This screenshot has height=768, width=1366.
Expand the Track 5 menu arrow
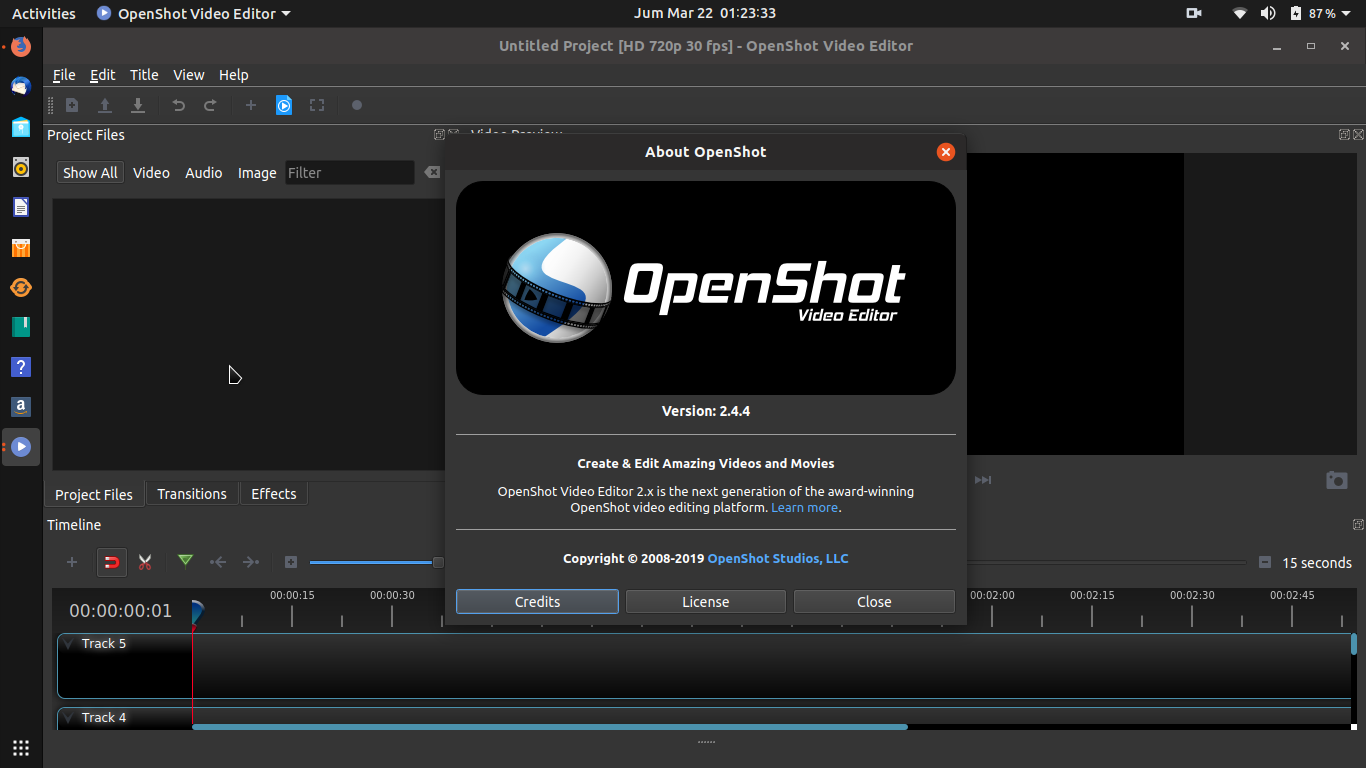pyautogui.click(x=69, y=644)
